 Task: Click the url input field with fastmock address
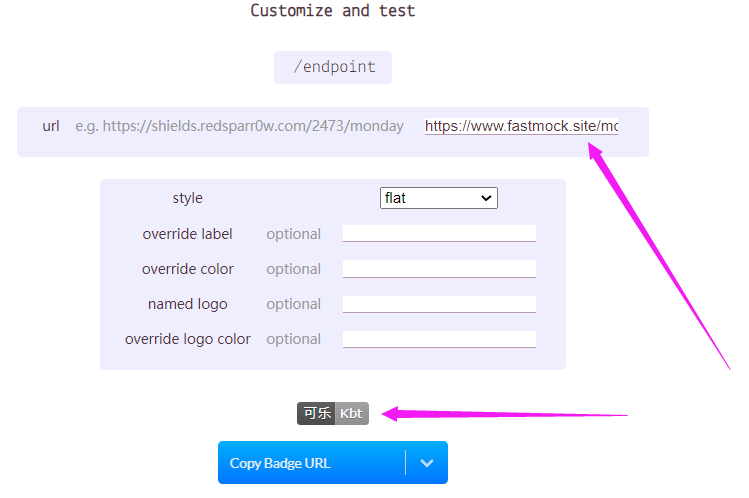[521, 126]
